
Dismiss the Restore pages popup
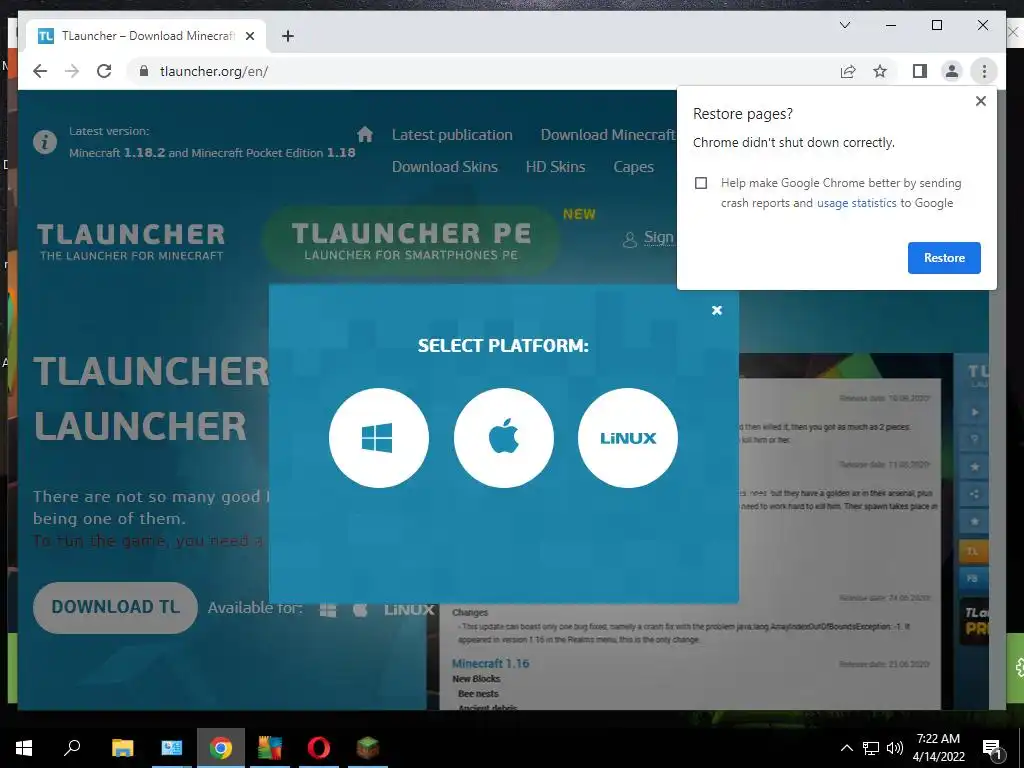tap(980, 101)
